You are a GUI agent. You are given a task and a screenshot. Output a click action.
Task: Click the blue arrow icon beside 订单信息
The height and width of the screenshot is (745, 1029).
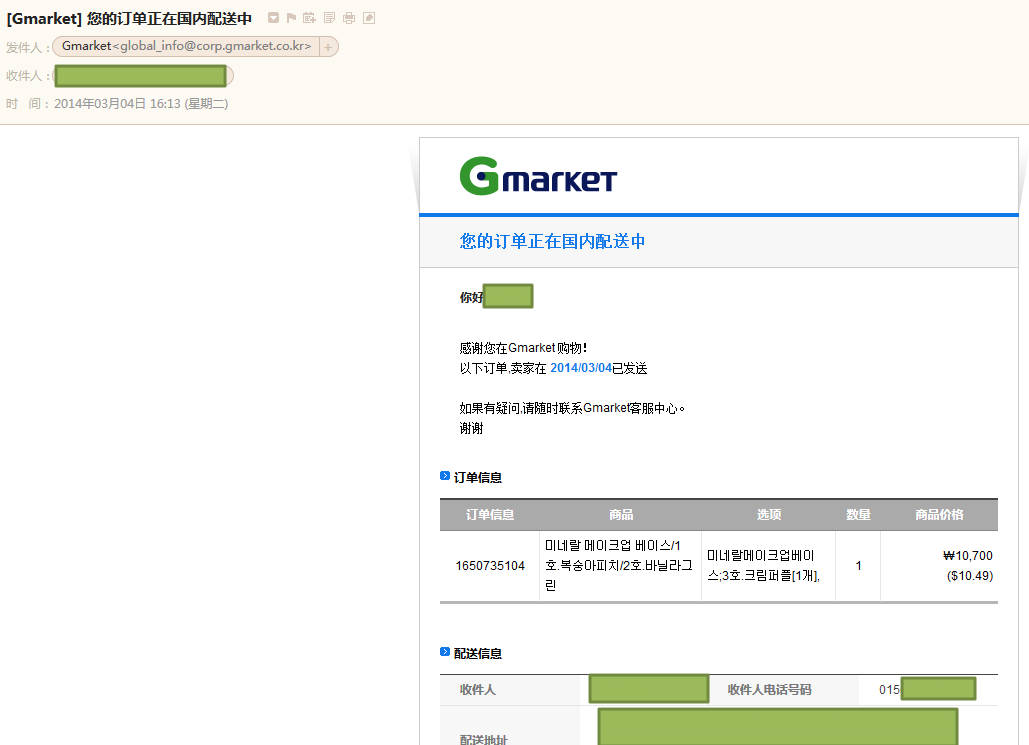point(445,476)
